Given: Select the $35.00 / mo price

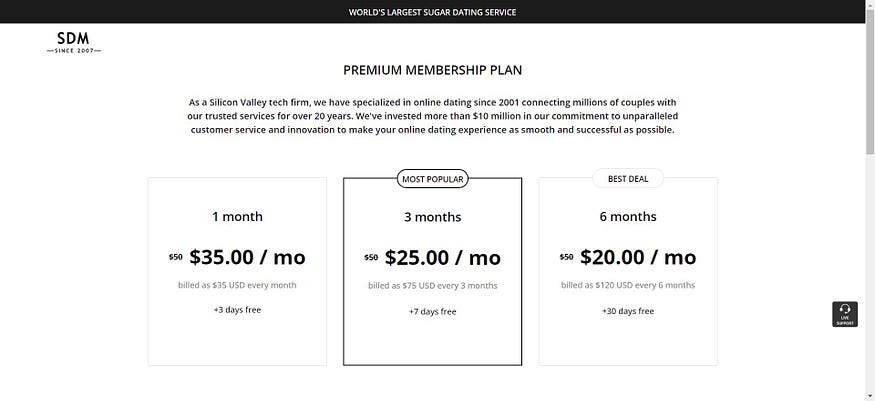Looking at the screenshot, I should coord(247,257).
